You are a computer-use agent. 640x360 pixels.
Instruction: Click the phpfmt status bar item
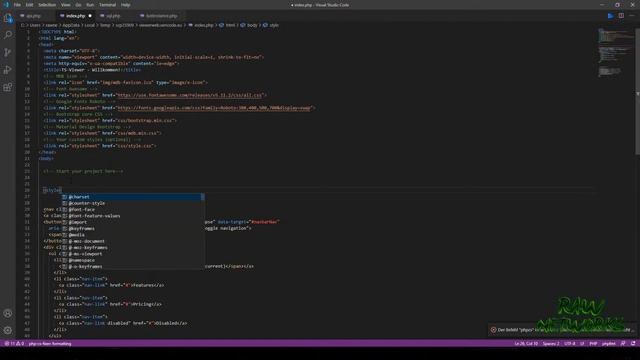[608, 344]
